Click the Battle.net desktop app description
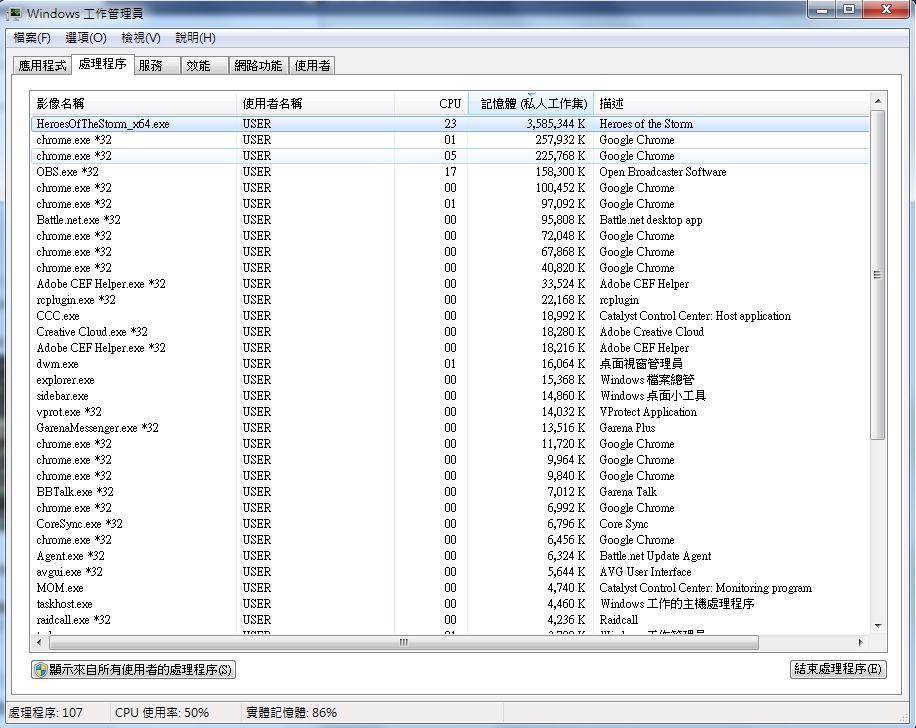916x728 pixels. (x=651, y=220)
